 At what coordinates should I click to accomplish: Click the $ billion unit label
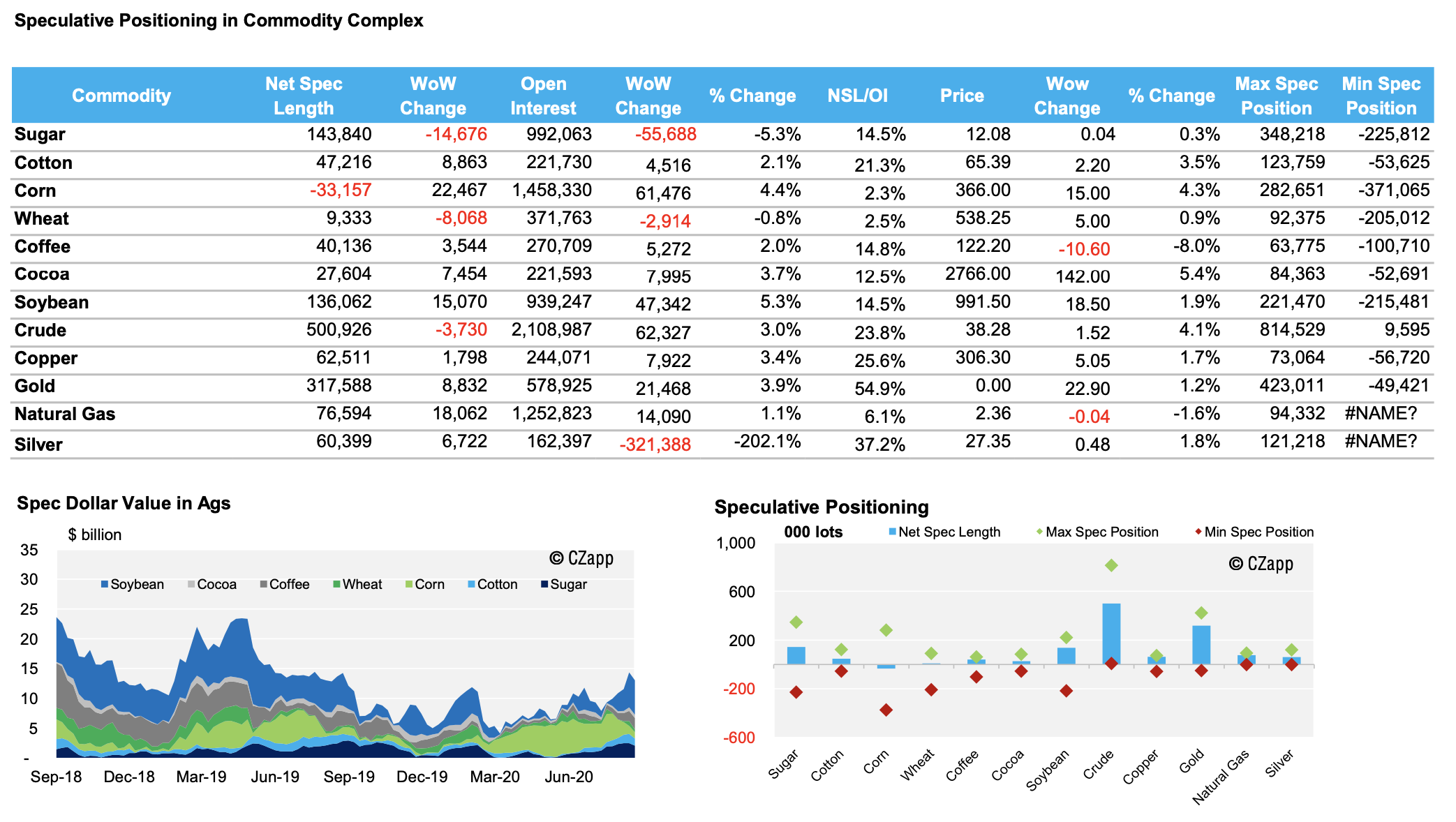[x=95, y=535]
